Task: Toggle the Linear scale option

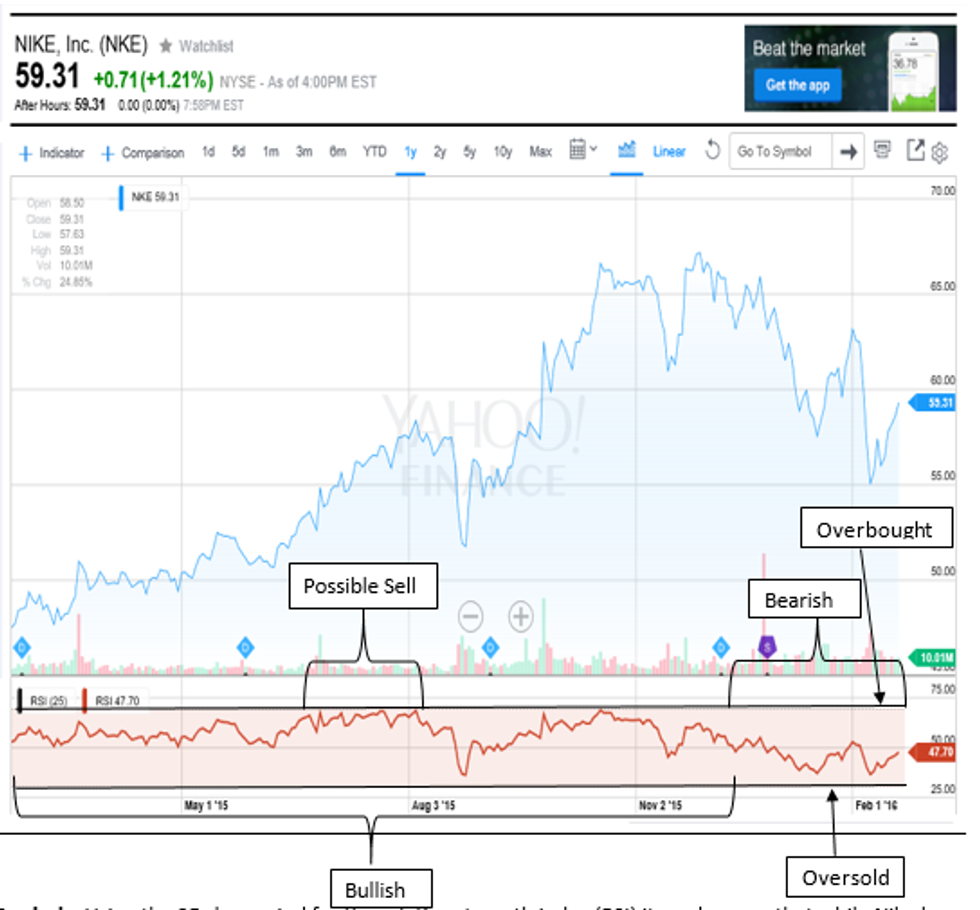Action: [669, 152]
